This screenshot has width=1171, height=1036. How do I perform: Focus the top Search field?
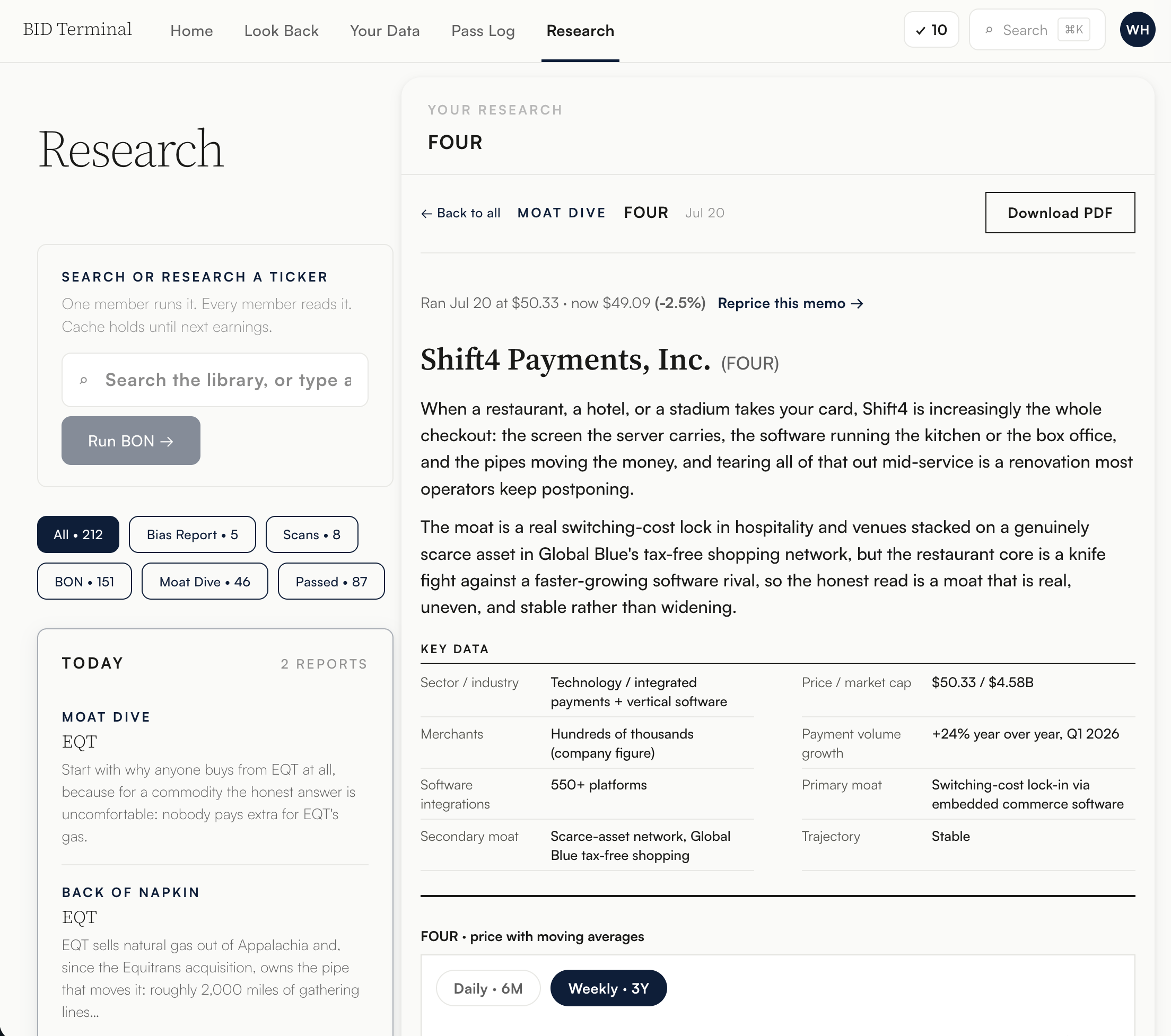1037,30
